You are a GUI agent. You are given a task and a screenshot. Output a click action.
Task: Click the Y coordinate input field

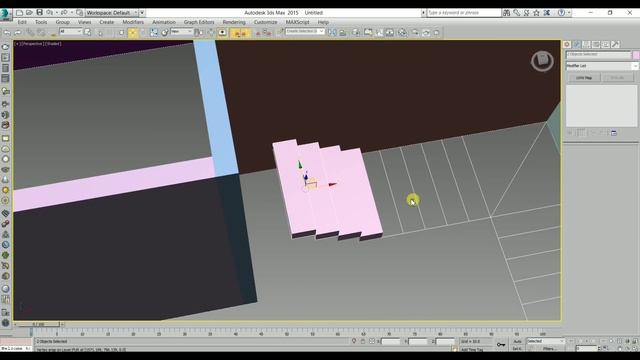pos(418,341)
